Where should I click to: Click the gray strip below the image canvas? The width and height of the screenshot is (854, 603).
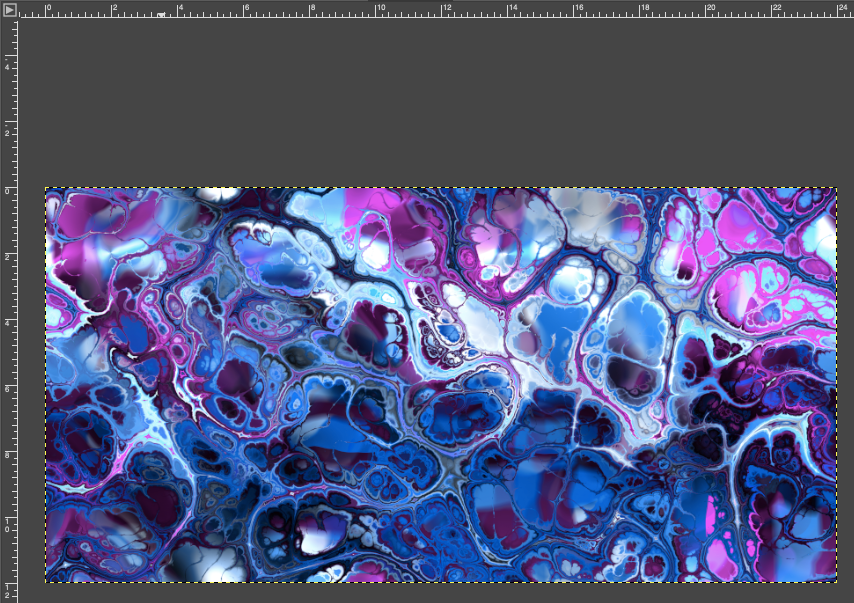440,593
